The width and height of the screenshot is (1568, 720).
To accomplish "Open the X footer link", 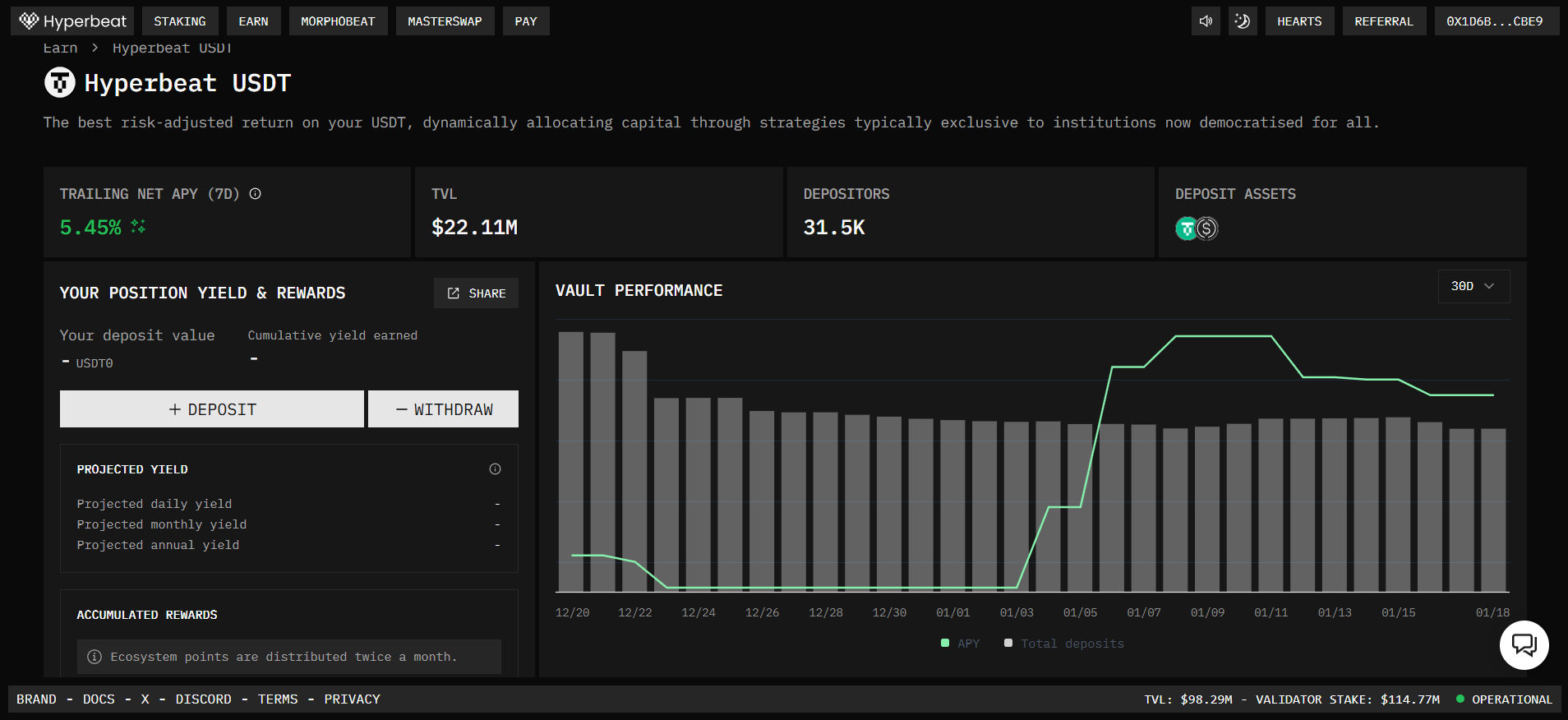I will click(145, 699).
